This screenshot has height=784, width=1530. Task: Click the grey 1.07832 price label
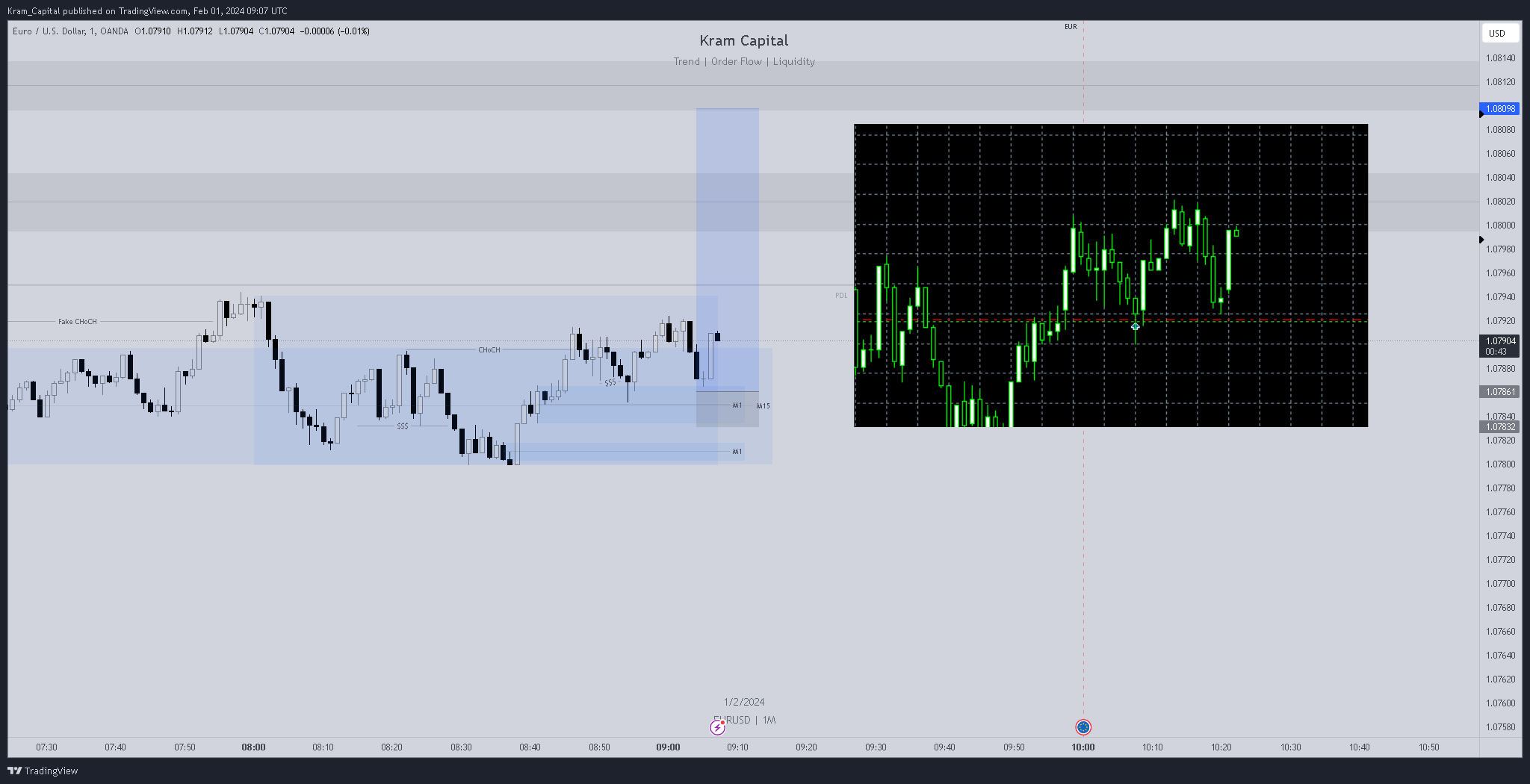pos(1500,427)
